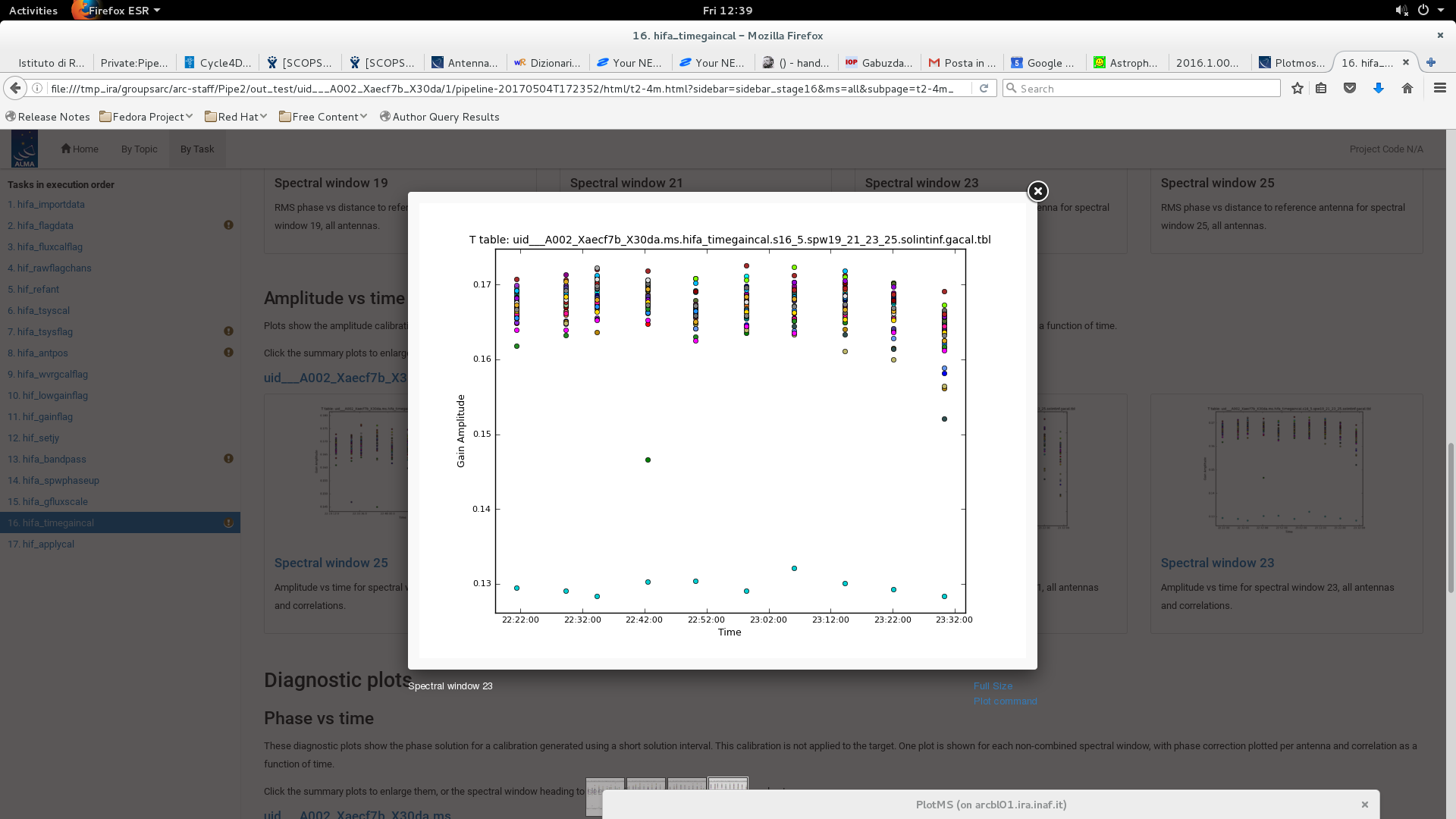
Task: Open the system status dropdown arrow
Action: (x=1441, y=11)
